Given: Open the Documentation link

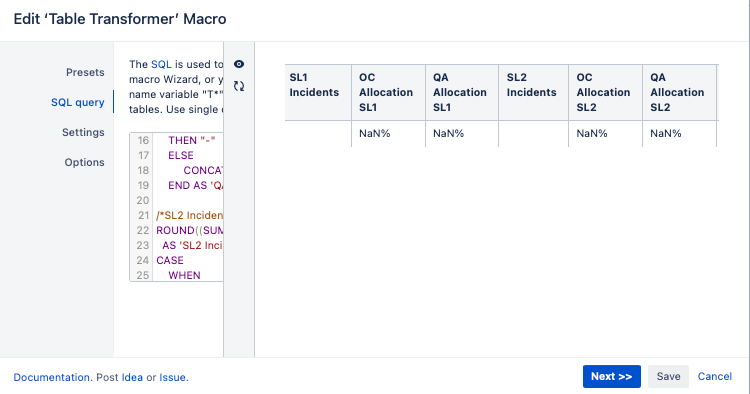Looking at the screenshot, I should pyautogui.click(x=51, y=377).
